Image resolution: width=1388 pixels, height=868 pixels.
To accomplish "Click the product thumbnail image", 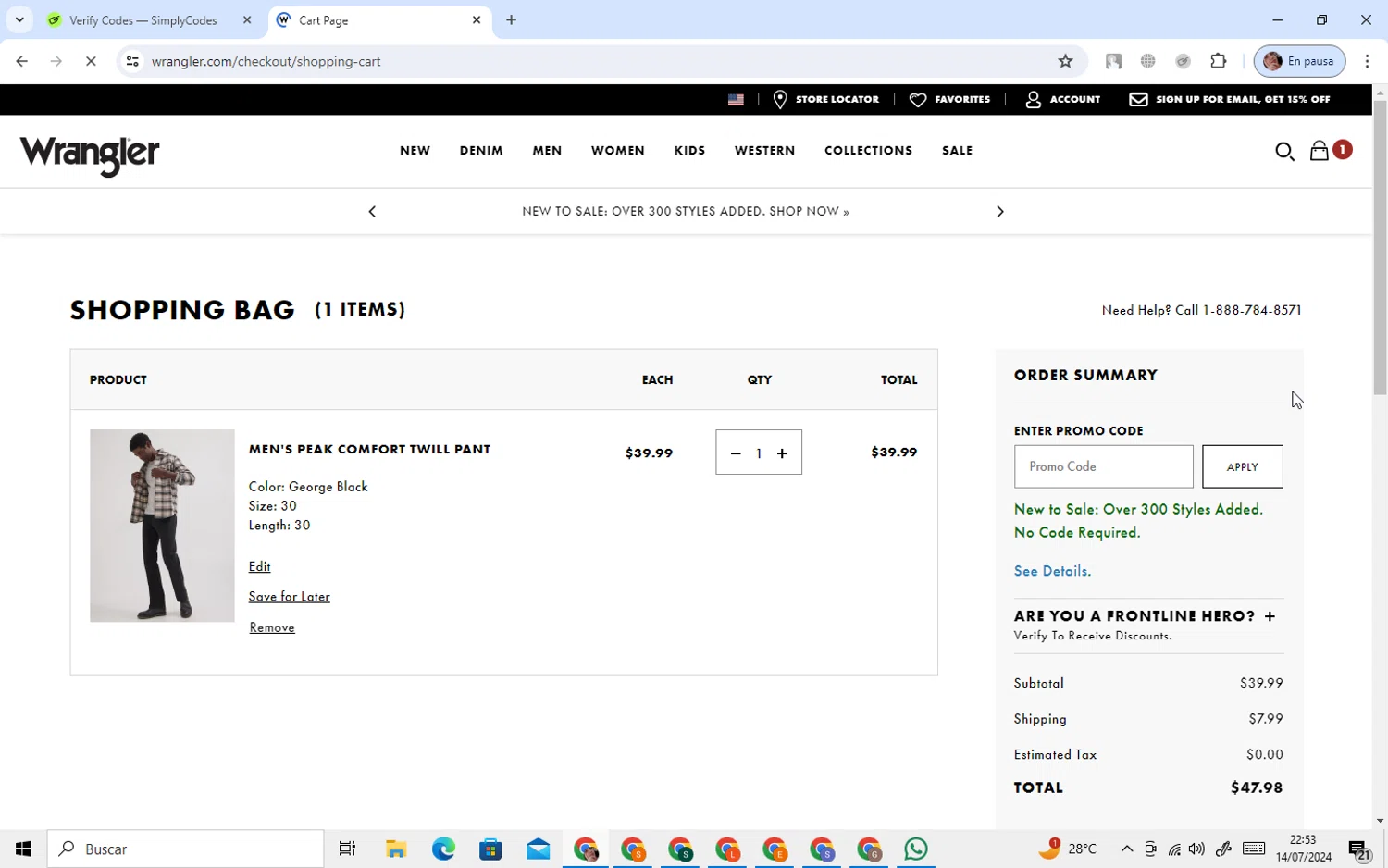I will coord(162,526).
